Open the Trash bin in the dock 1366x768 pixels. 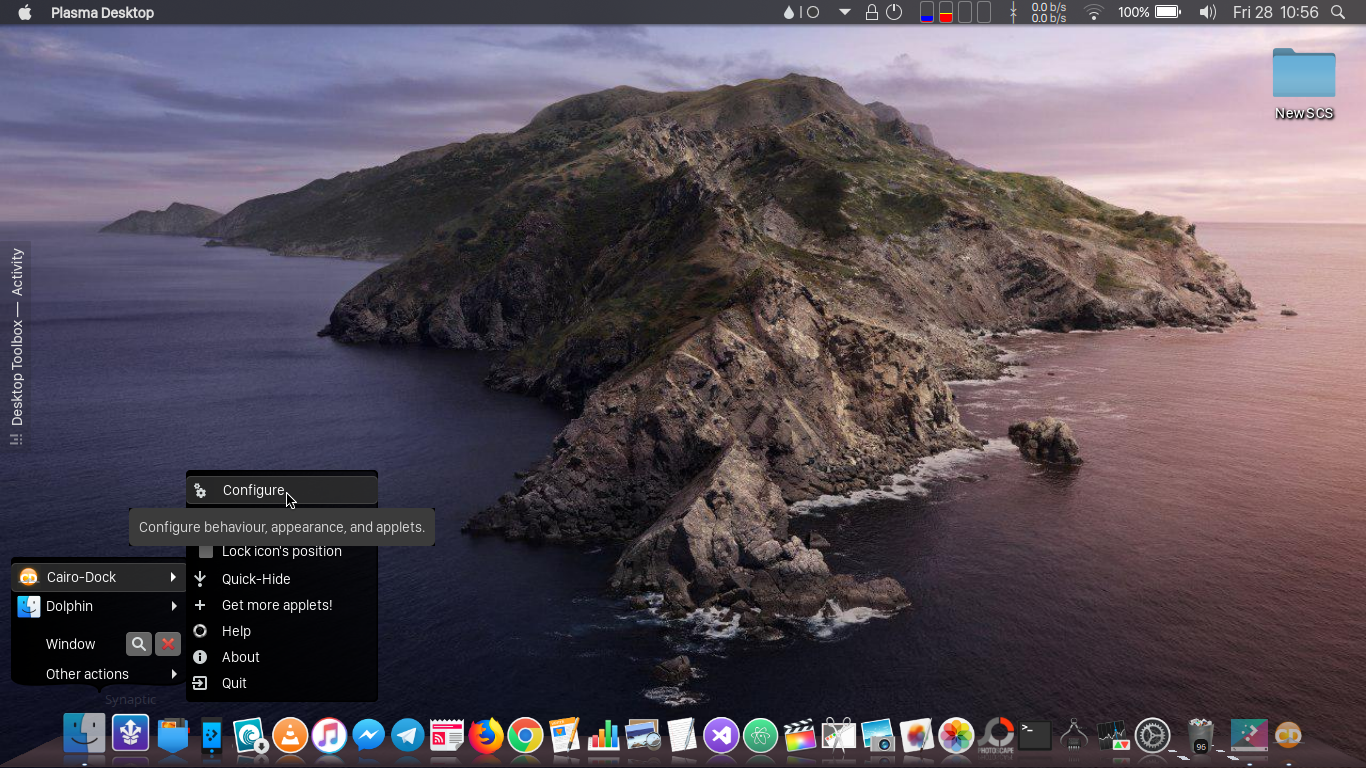pyautogui.click(x=1201, y=736)
